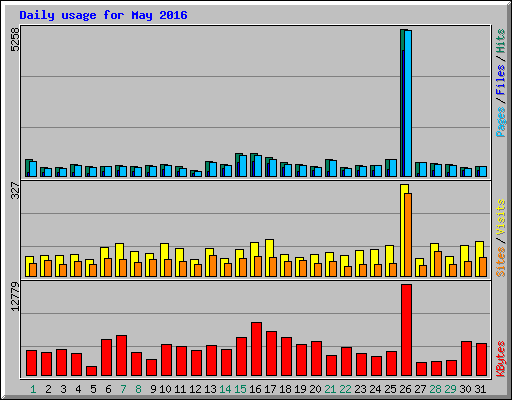Click day 13 on the x-axis

[x=210, y=389]
